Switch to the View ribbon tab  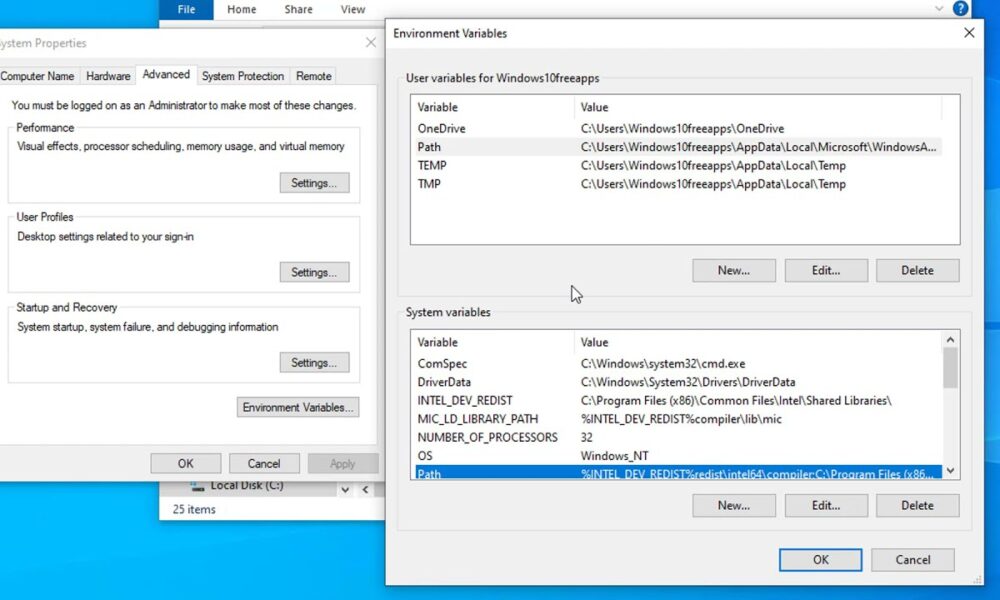point(353,9)
